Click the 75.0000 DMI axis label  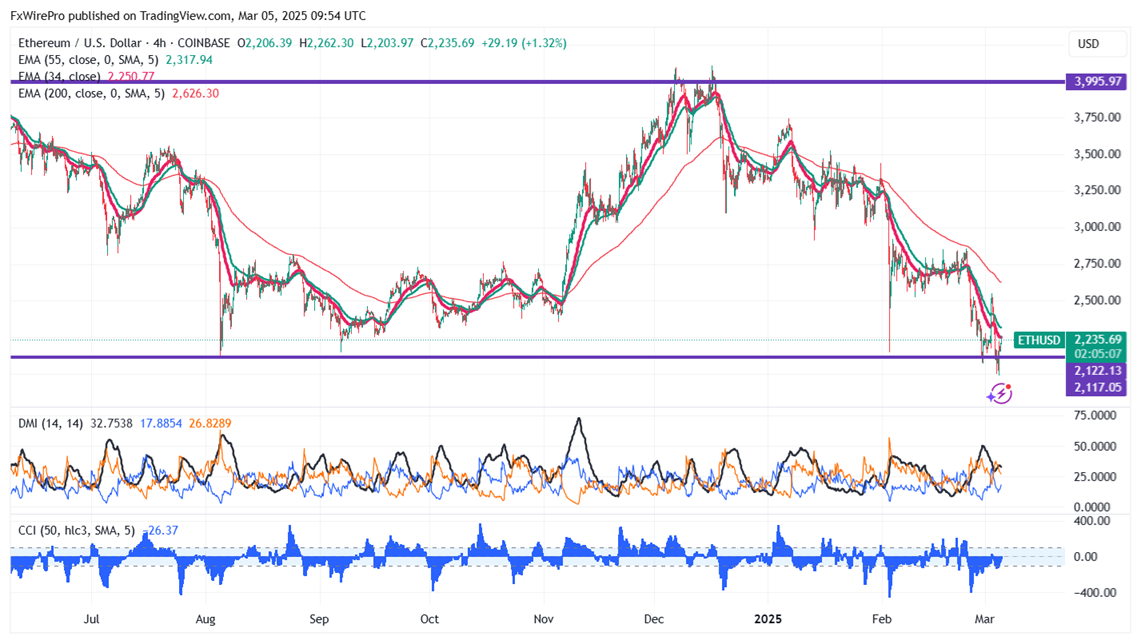coord(1095,415)
